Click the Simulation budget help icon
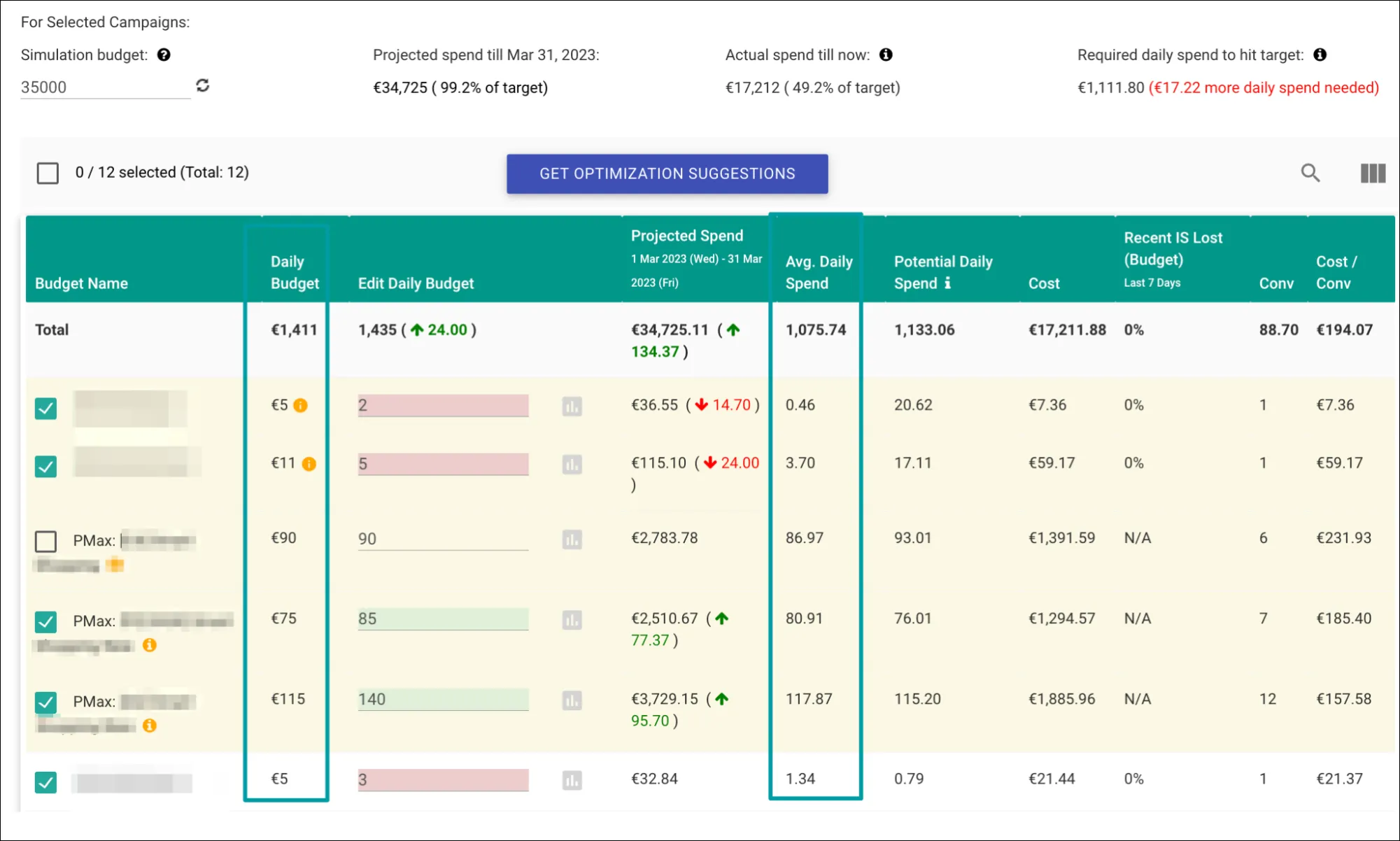Image resolution: width=1400 pixels, height=841 pixels. [164, 55]
